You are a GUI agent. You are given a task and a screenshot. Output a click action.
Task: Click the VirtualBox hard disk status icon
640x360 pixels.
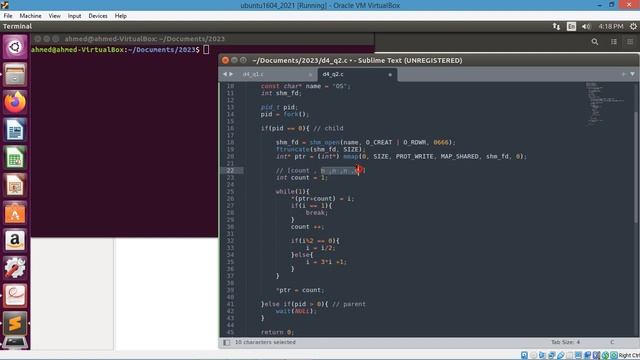coord(524,356)
